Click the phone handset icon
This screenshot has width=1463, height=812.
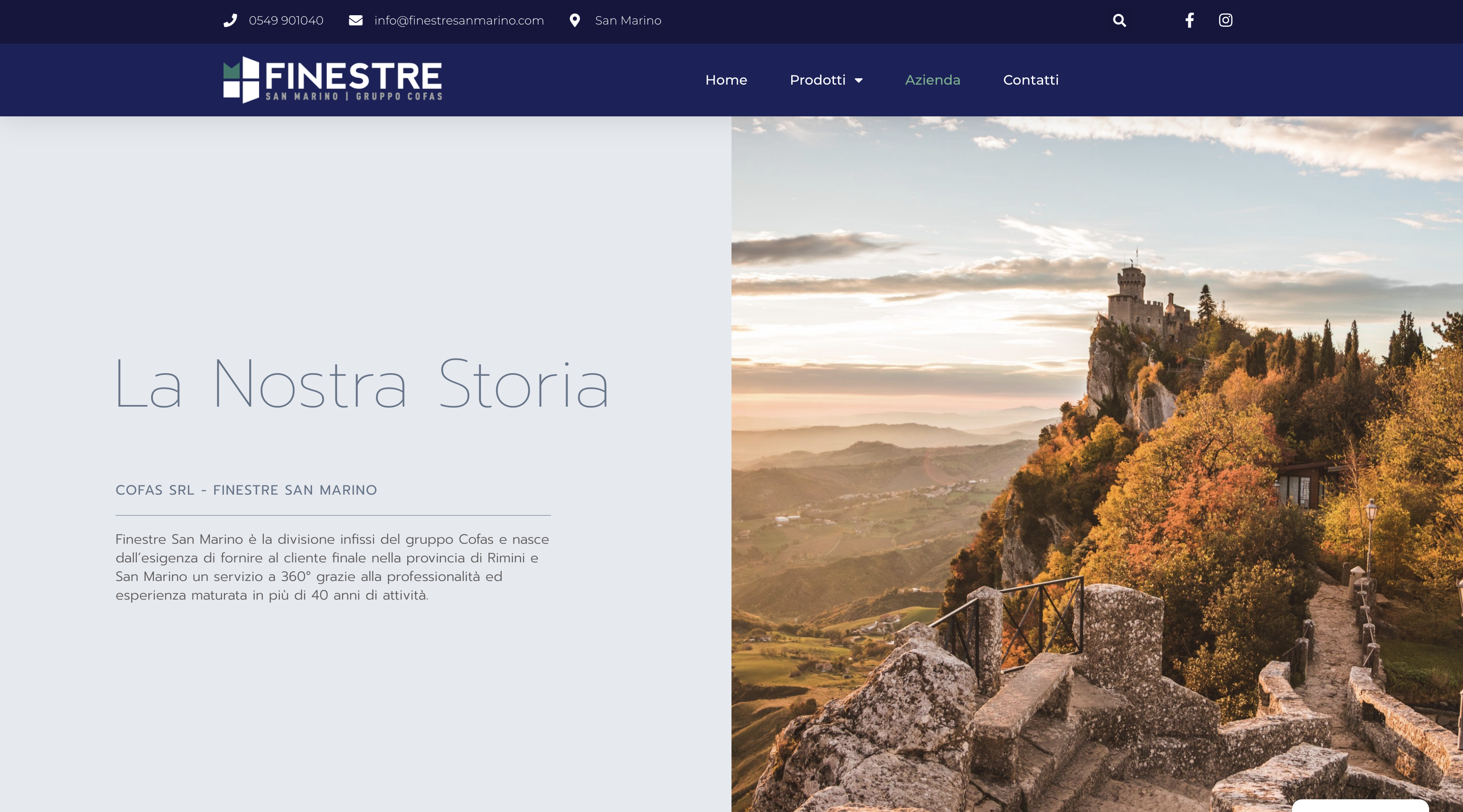pyautogui.click(x=230, y=20)
